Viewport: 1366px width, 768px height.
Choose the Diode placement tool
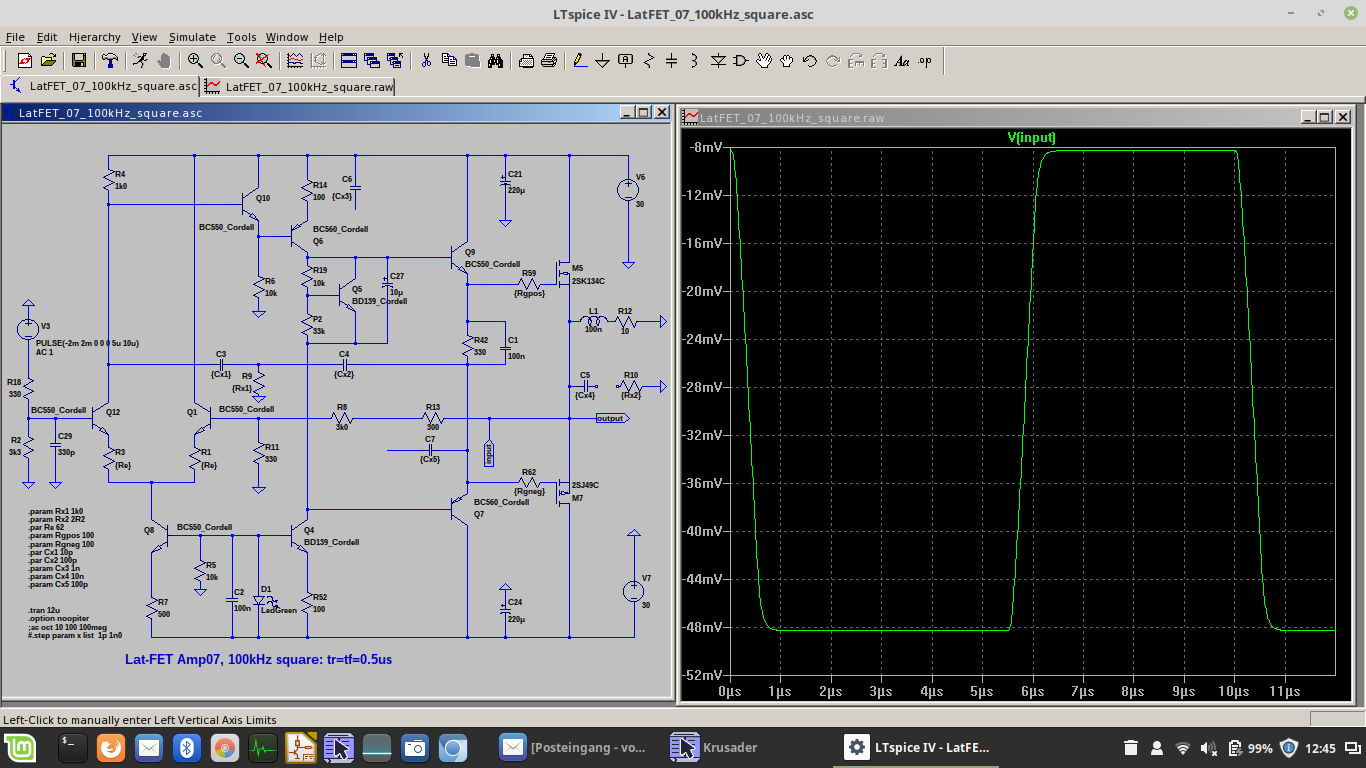coord(718,61)
